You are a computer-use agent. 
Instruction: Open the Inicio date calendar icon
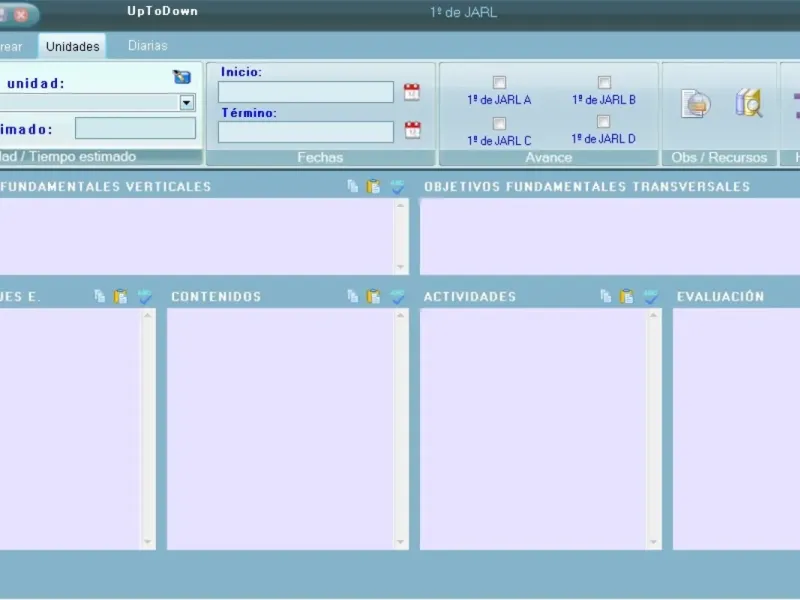coord(412,92)
